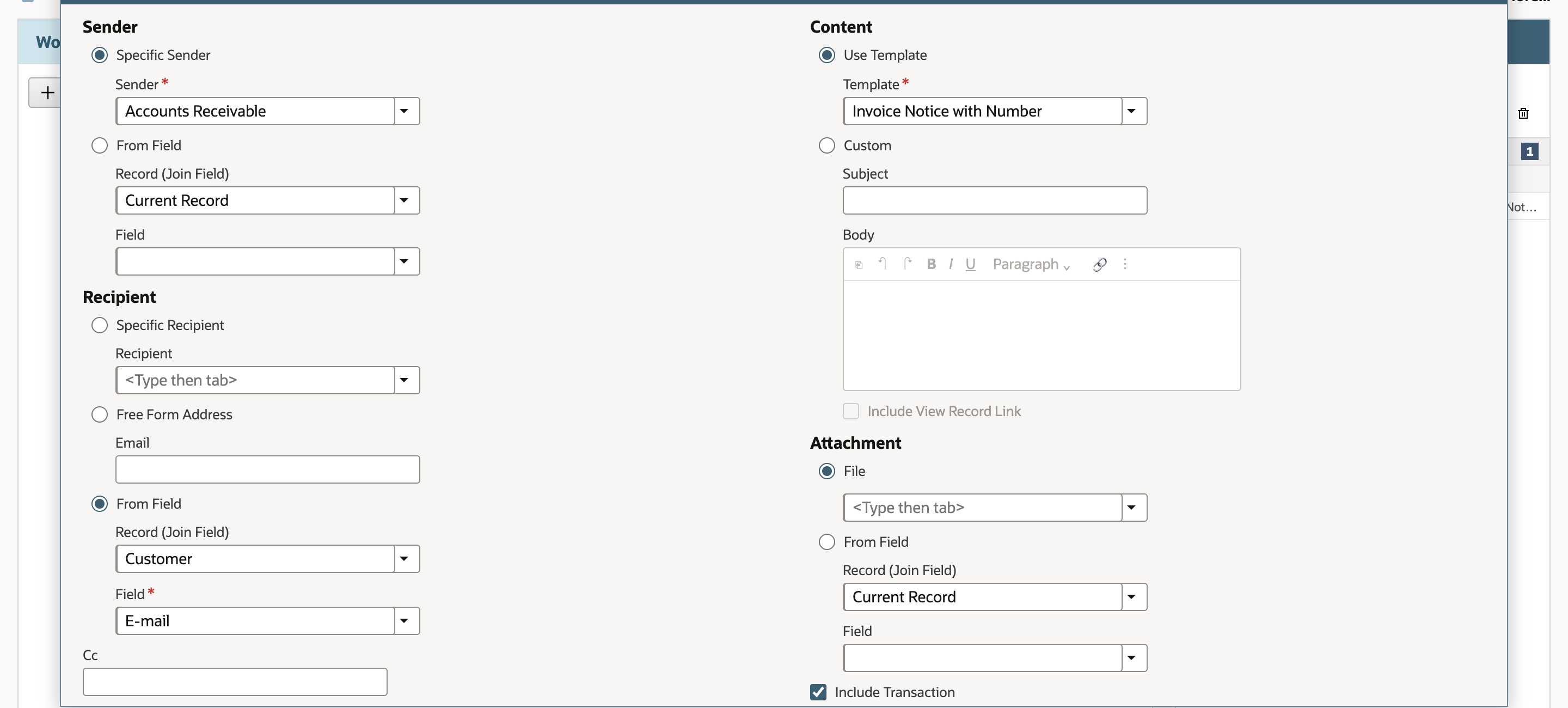The height and width of the screenshot is (708, 1568).
Task: Click into the Email address field
Action: point(267,469)
